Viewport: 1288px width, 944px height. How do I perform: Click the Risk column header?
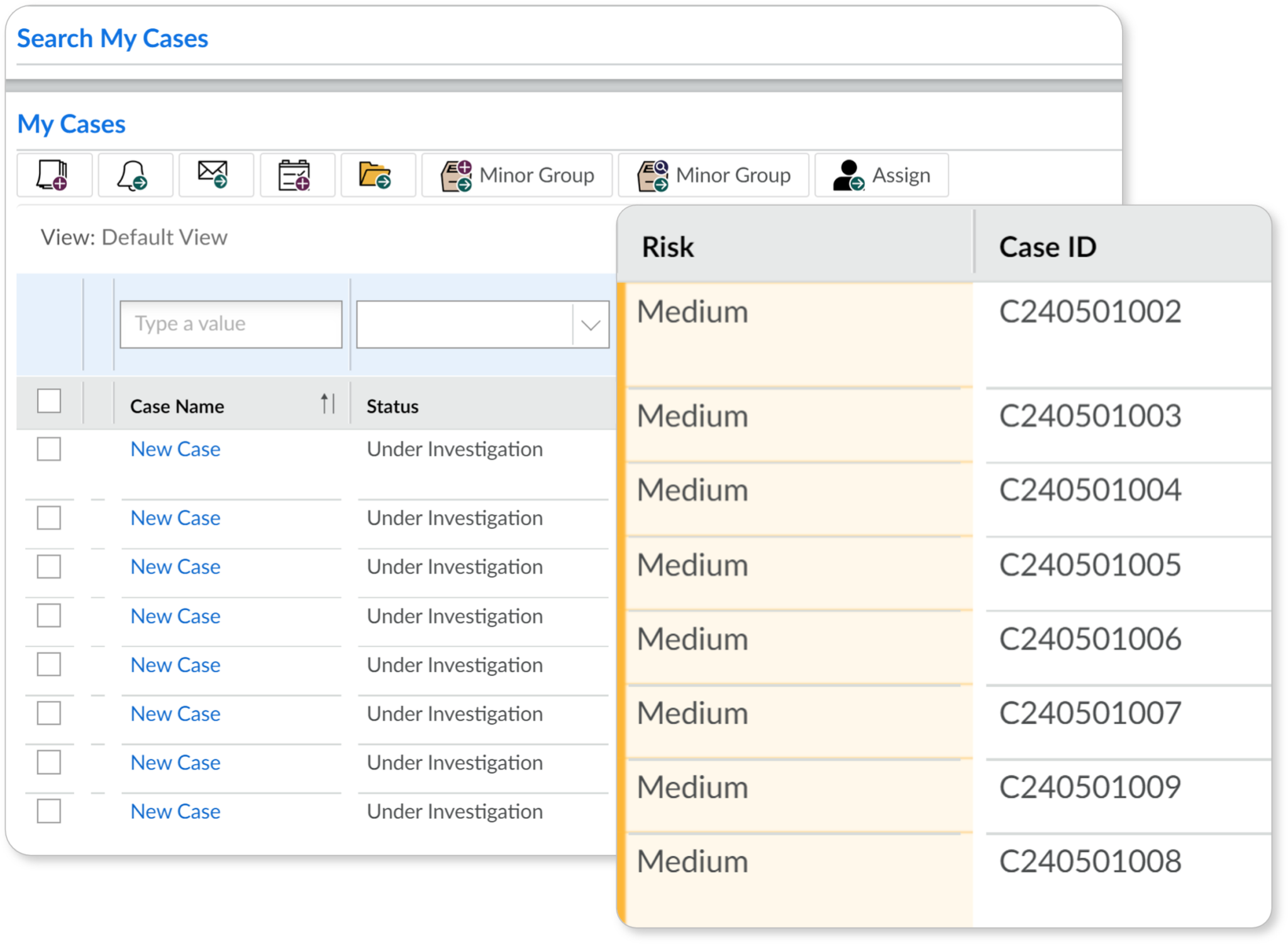(x=668, y=247)
